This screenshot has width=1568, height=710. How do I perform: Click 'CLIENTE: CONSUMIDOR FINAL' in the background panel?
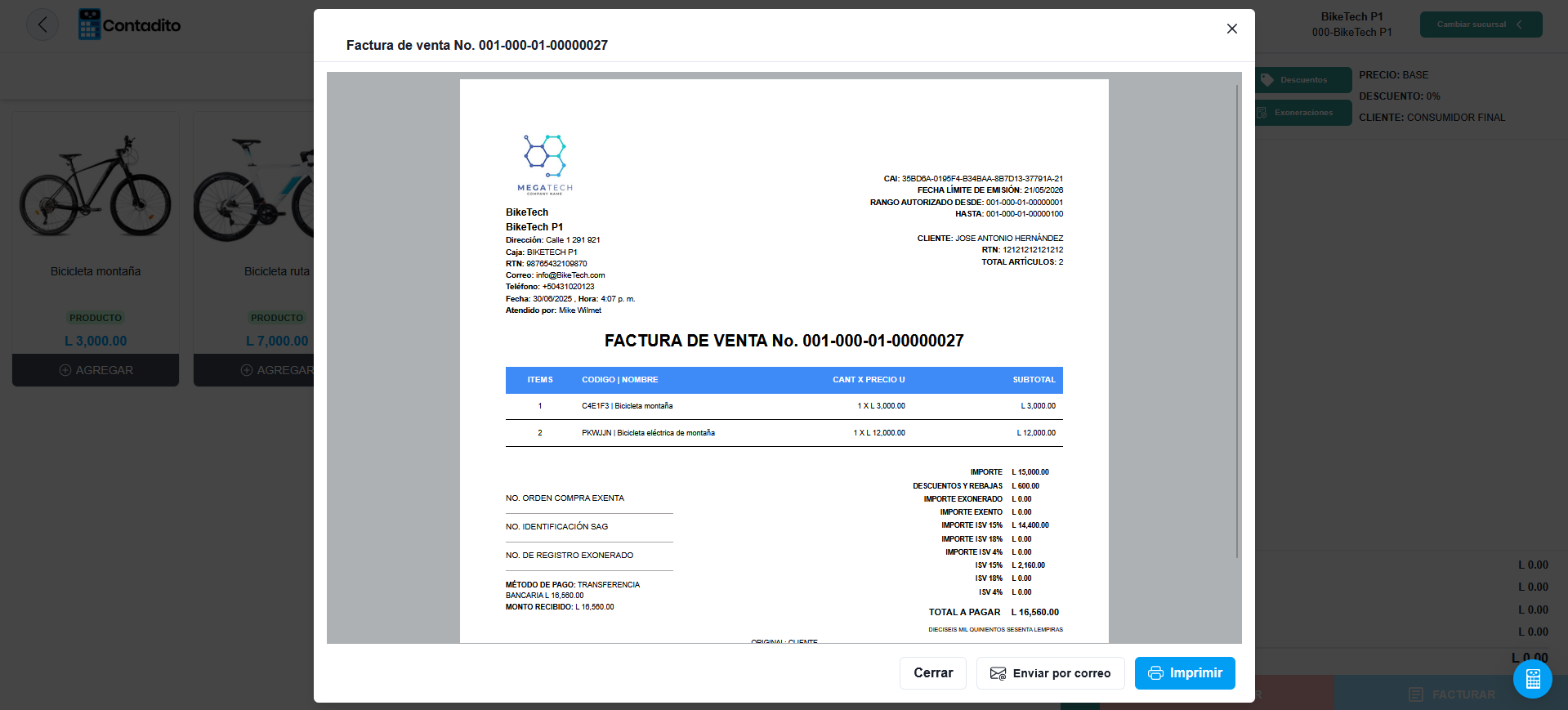coord(1432,118)
